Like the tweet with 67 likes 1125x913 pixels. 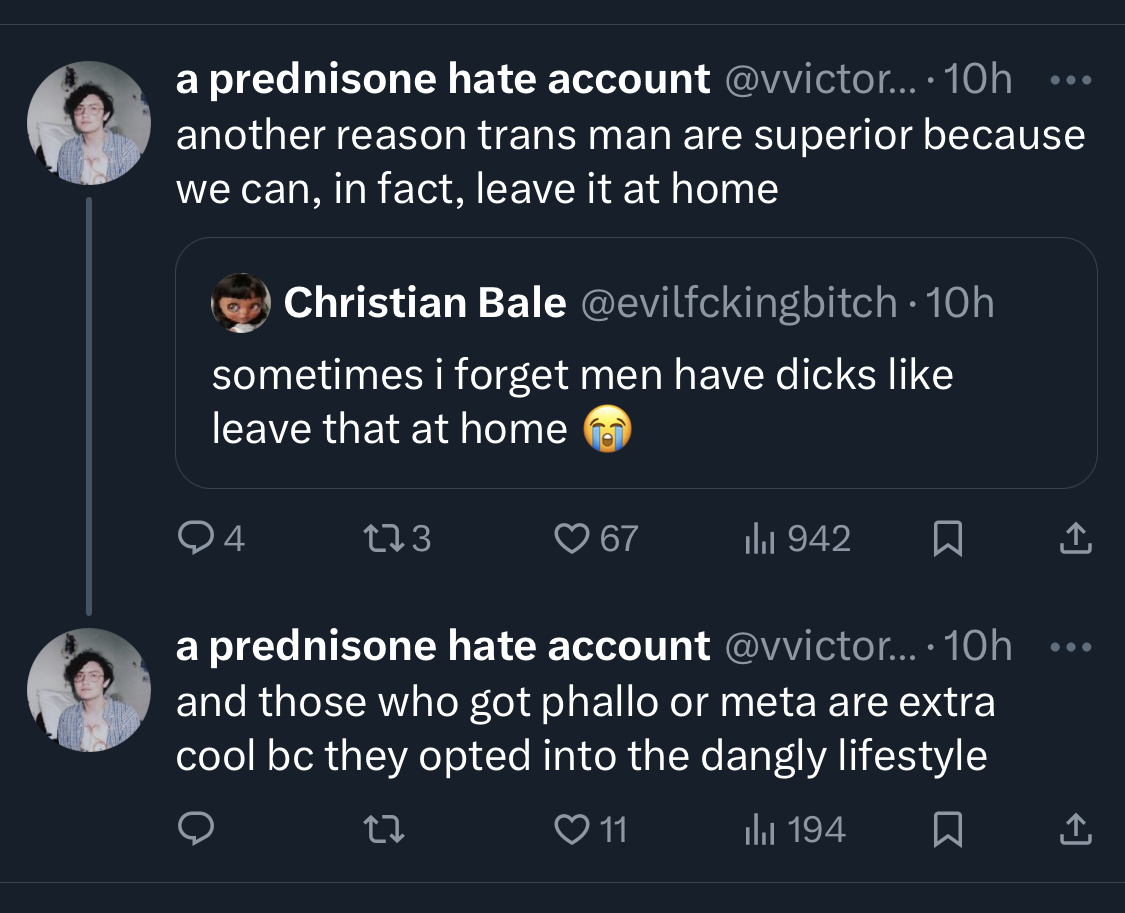click(x=596, y=538)
